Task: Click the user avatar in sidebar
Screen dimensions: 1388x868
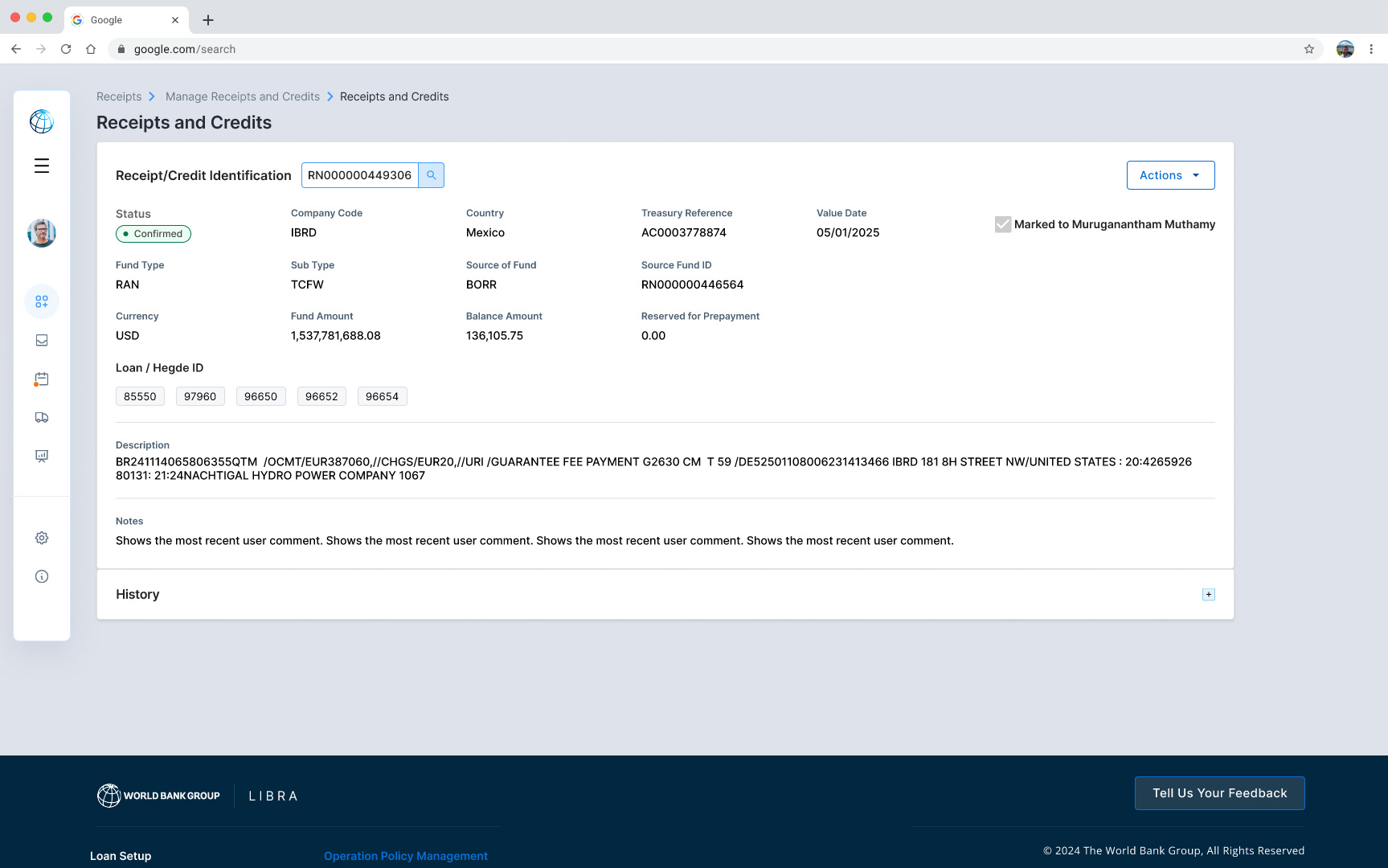Action: click(x=42, y=233)
